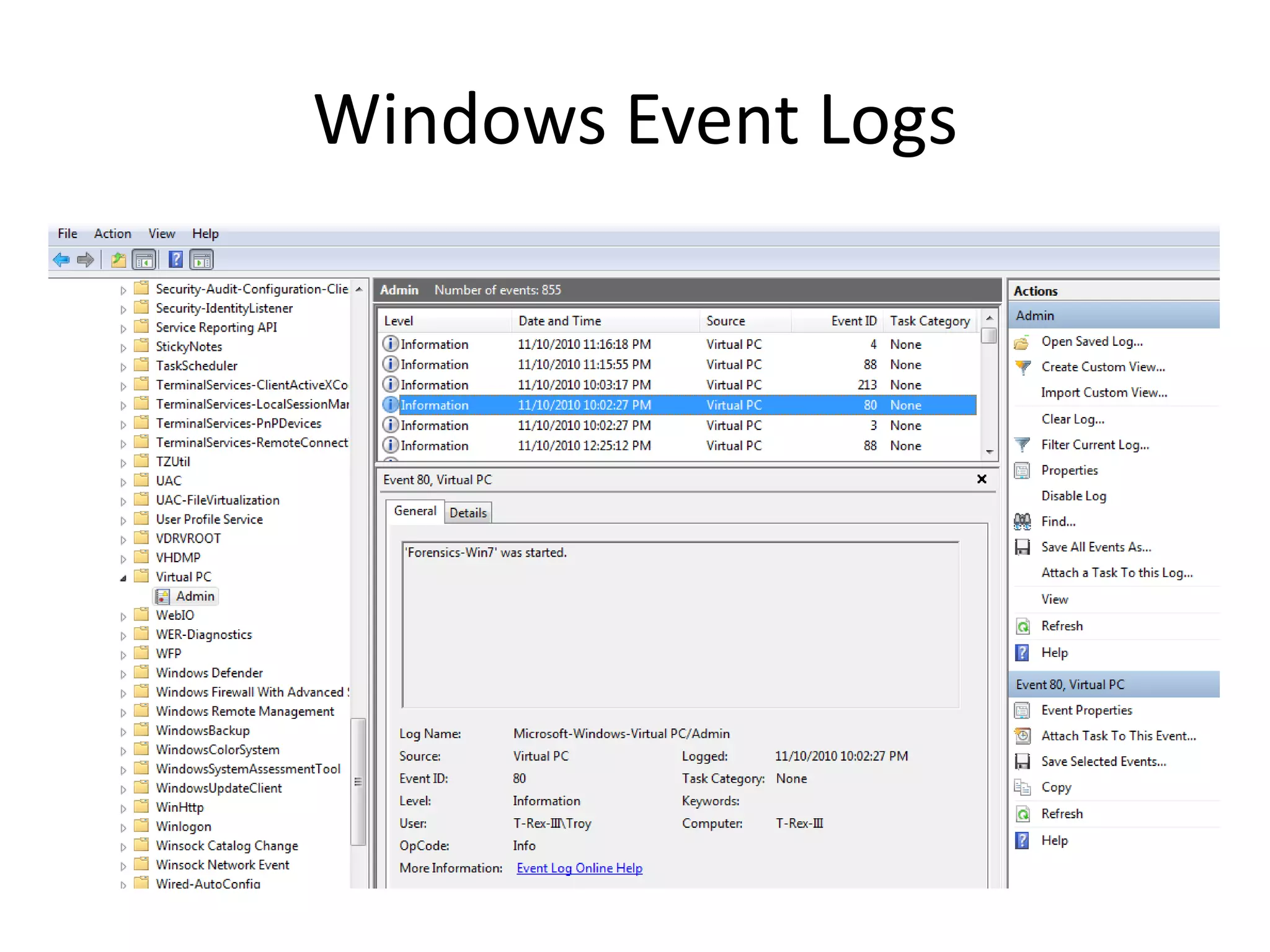Screen dimensions: 1270x952
Task: Click info icon of 11:16:18 PM event
Action: click(391, 344)
